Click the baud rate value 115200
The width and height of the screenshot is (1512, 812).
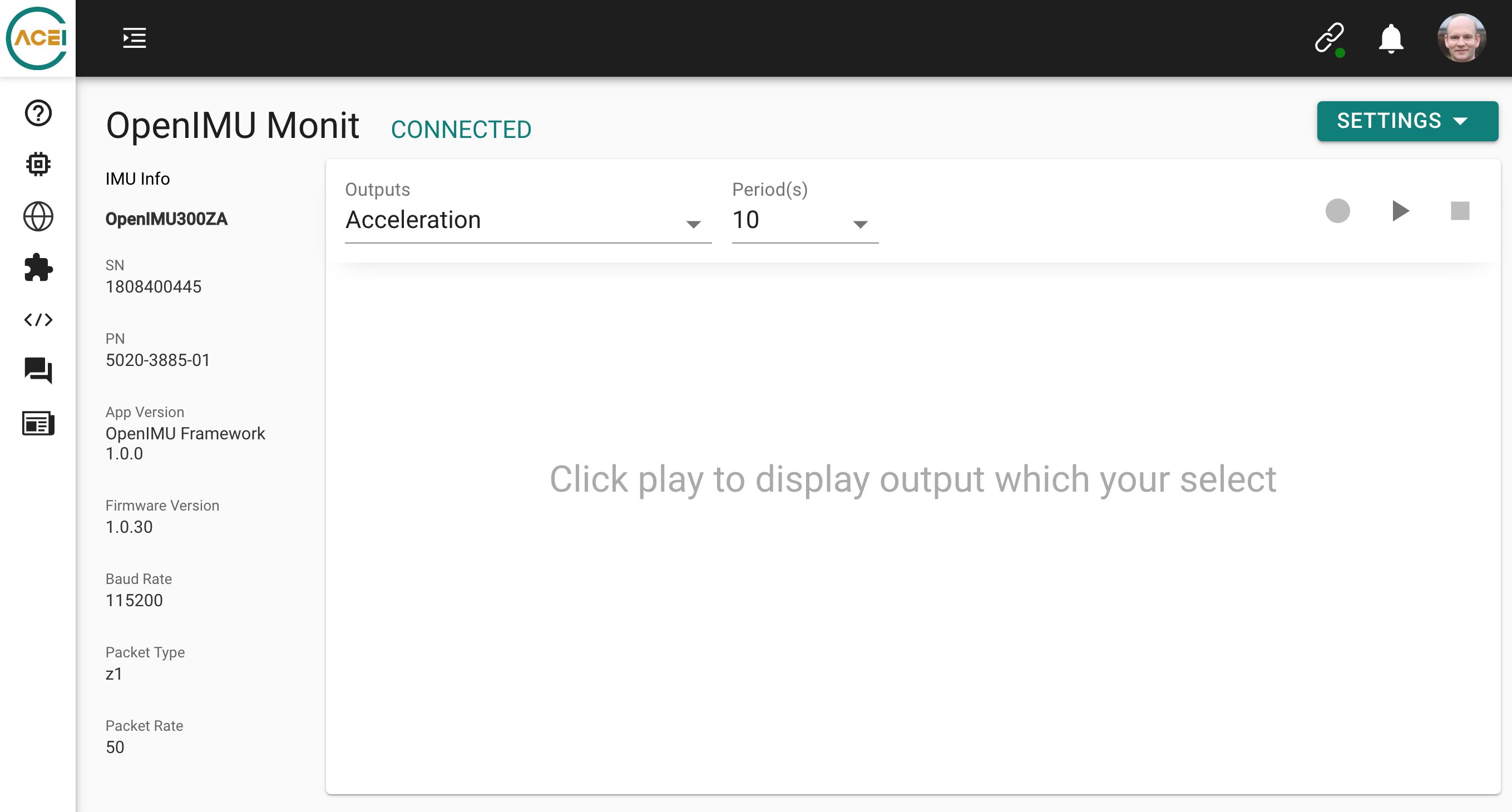pos(134,600)
